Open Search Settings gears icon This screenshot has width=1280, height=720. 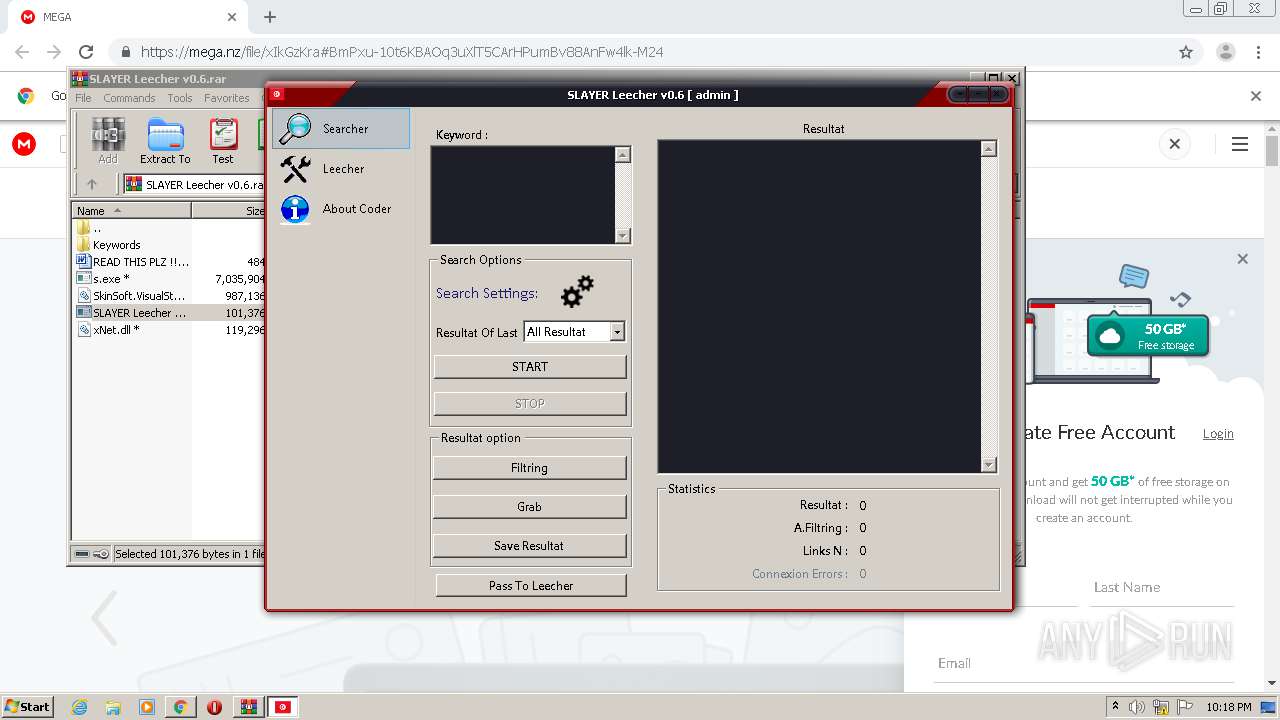[577, 292]
